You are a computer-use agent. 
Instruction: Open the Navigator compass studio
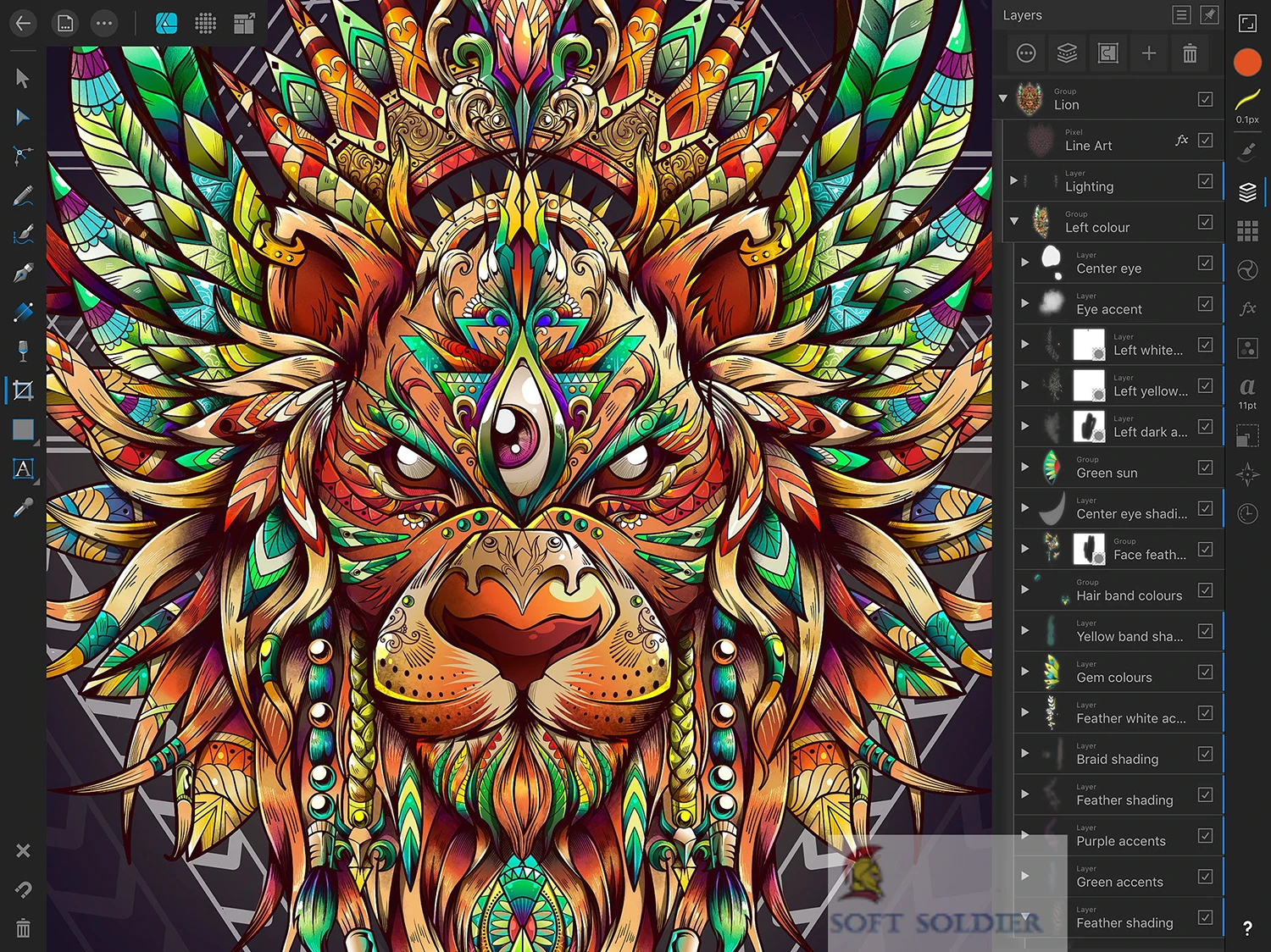point(1247,474)
